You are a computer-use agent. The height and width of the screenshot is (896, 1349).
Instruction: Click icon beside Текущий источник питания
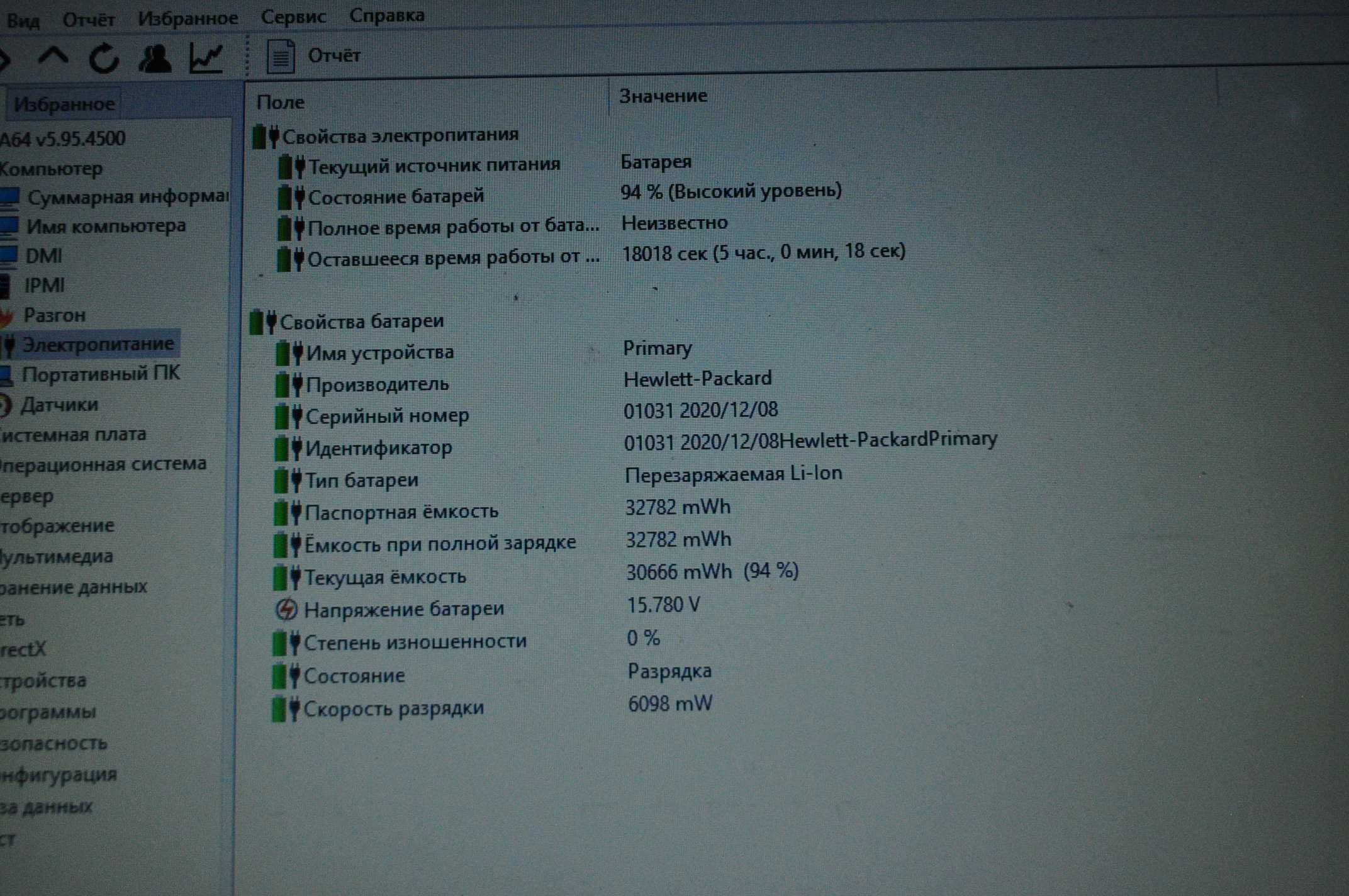[x=292, y=167]
